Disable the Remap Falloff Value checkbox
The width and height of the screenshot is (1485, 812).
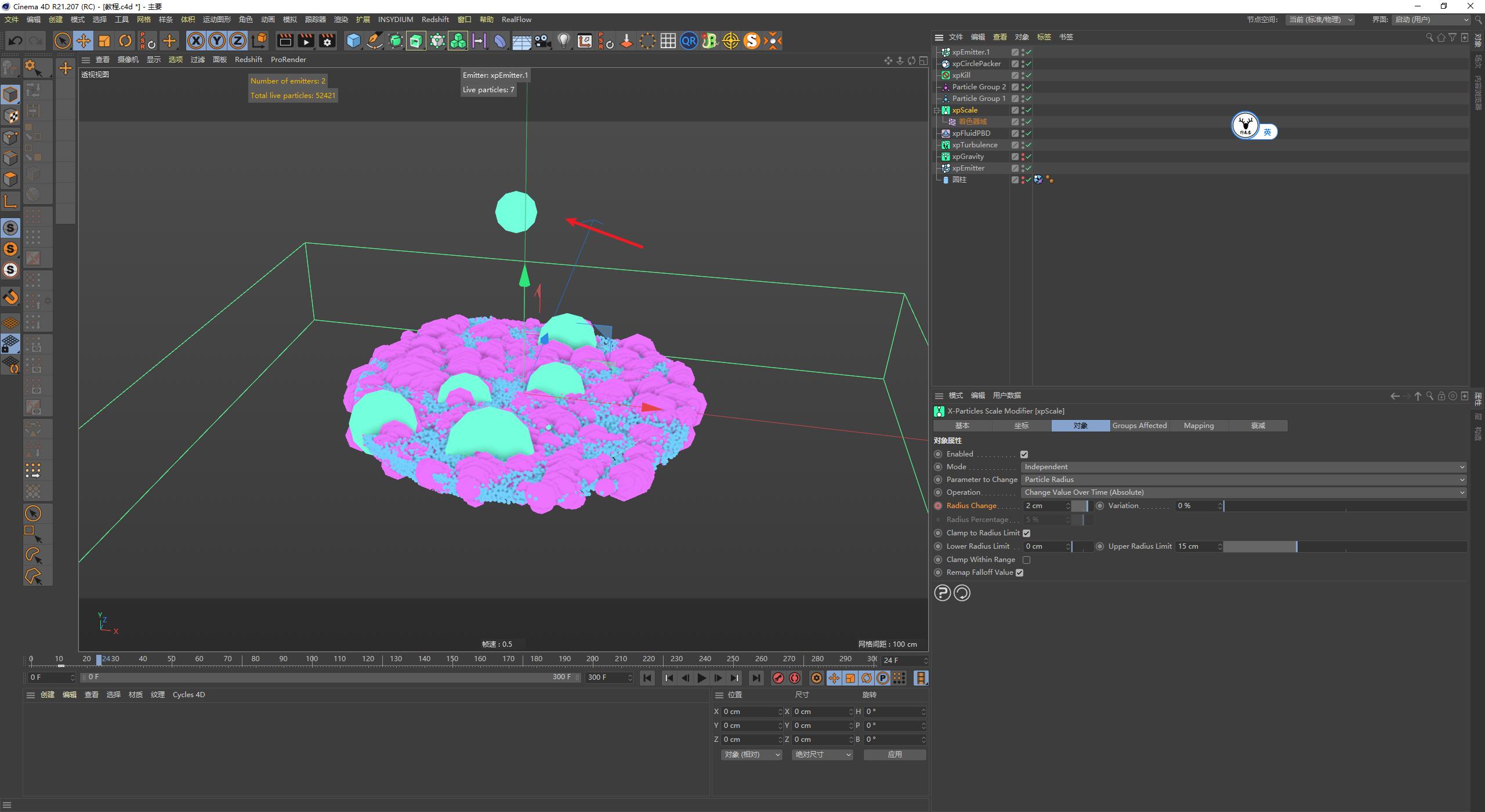point(1020,572)
